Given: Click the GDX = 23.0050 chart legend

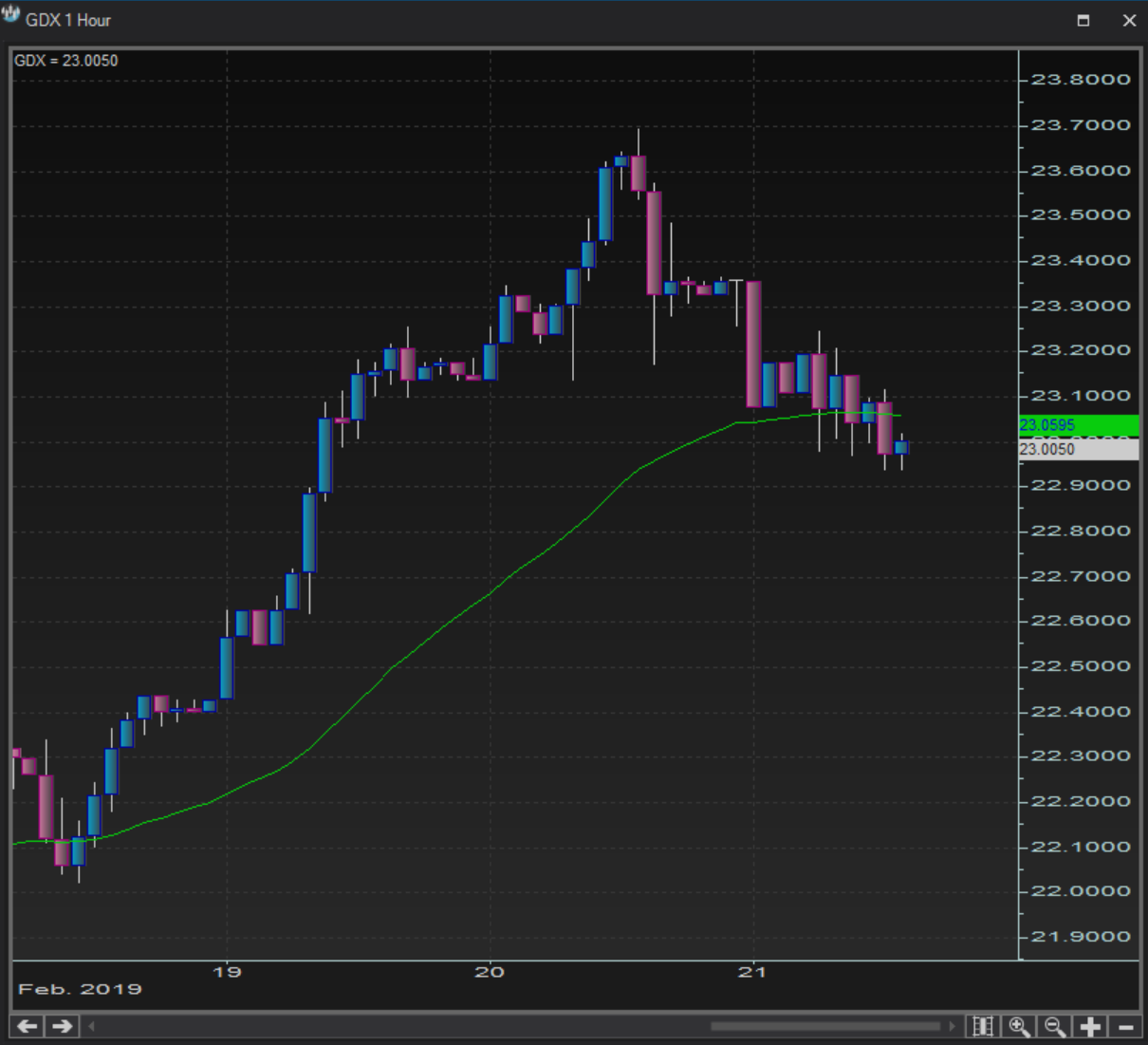Looking at the screenshot, I should [66, 61].
